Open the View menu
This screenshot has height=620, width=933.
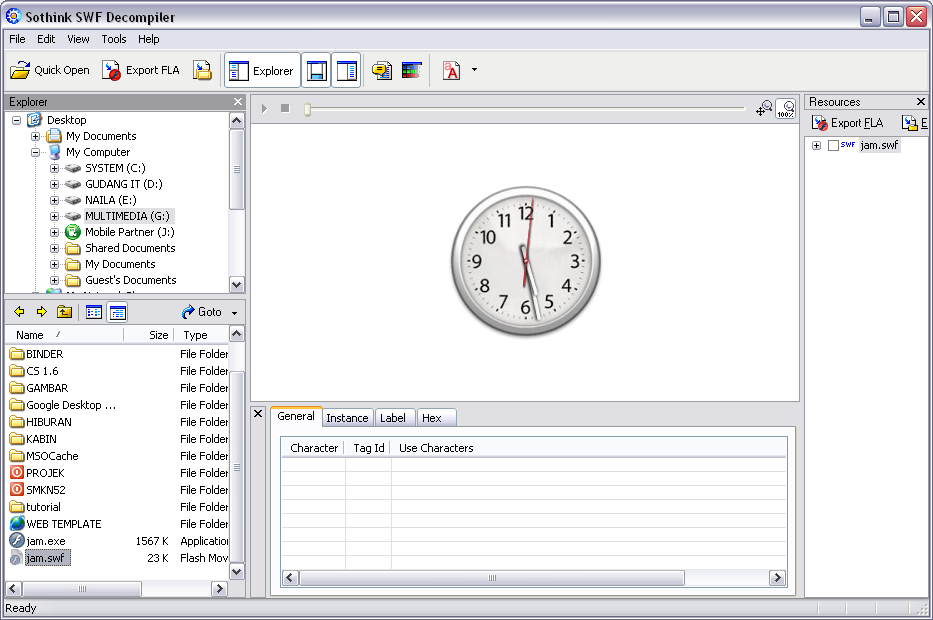tap(78, 39)
